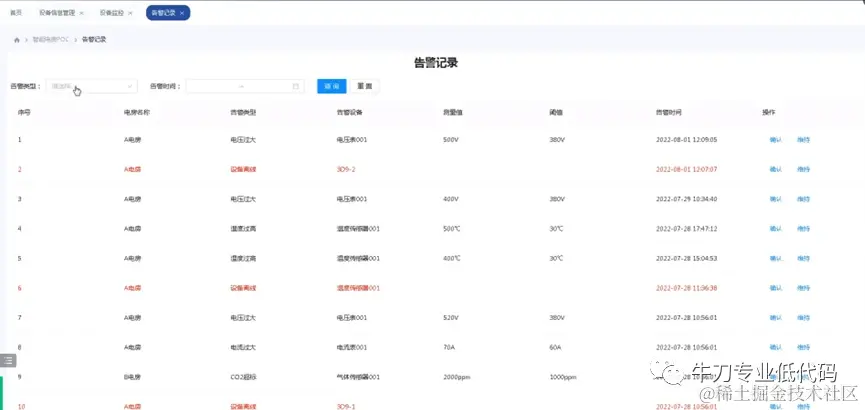Click the link beside 确认 in the 500V row
Screen dimensions: 865x410
(803, 140)
